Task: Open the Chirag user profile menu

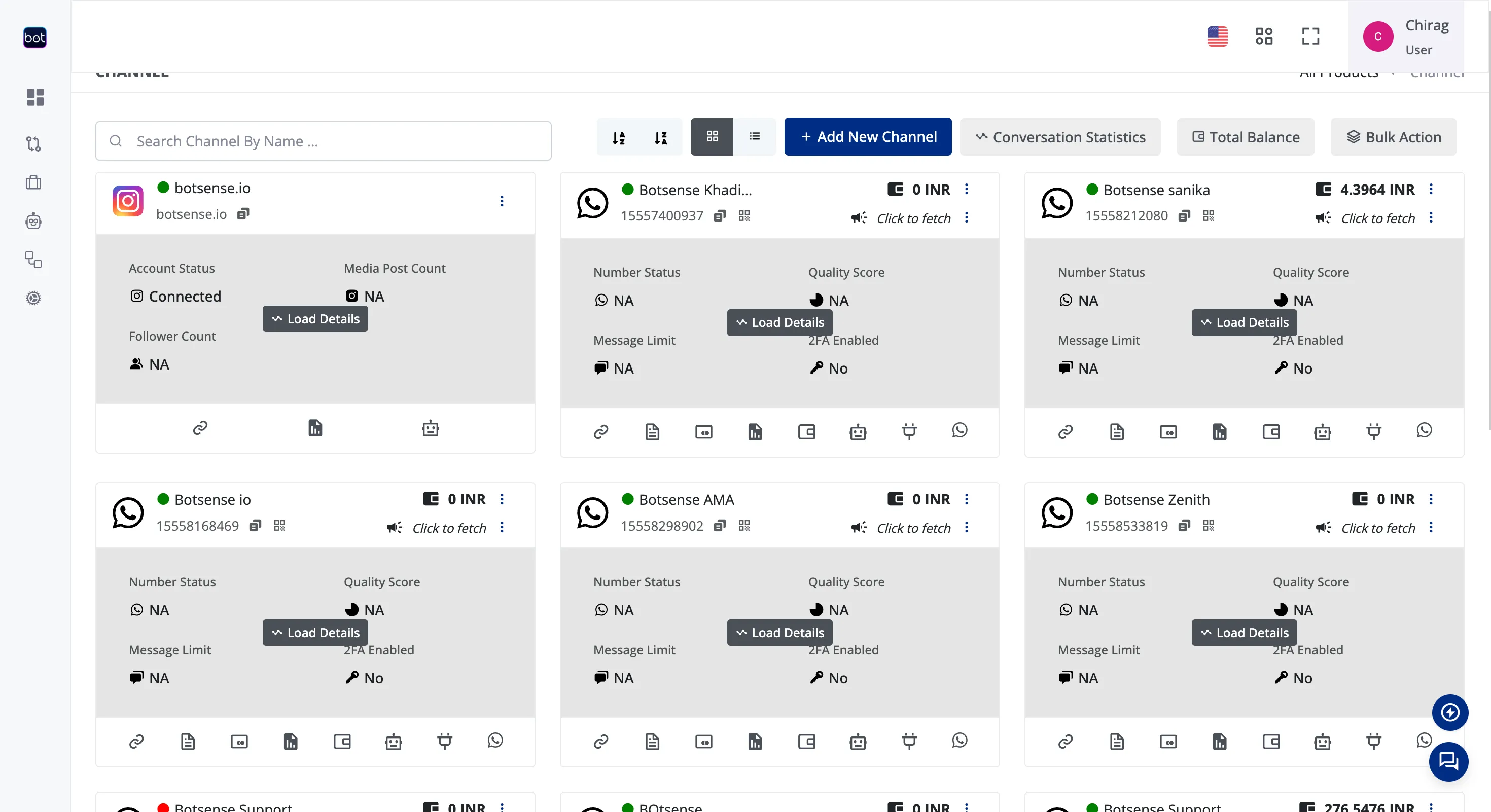Action: coord(1407,36)
